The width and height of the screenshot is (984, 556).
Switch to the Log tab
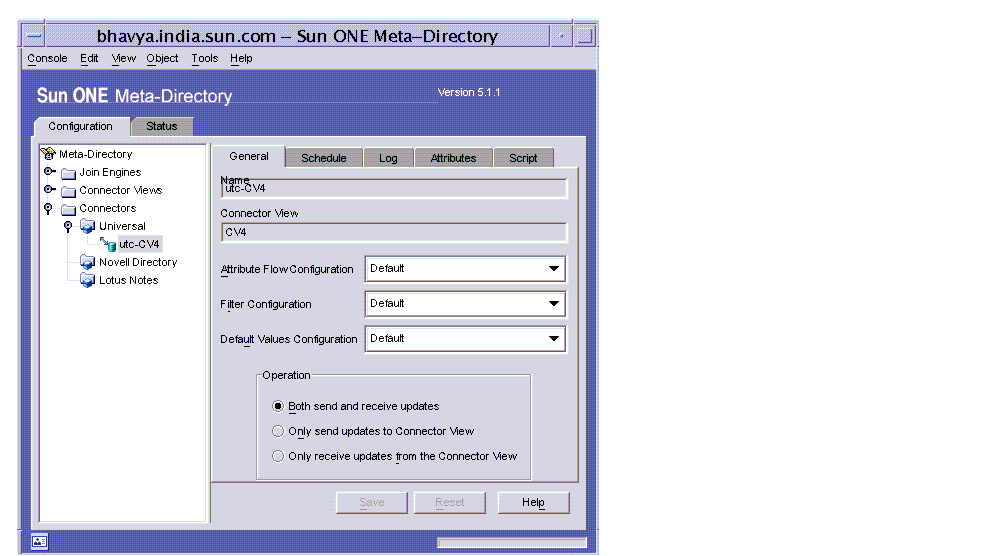[388, 158]
